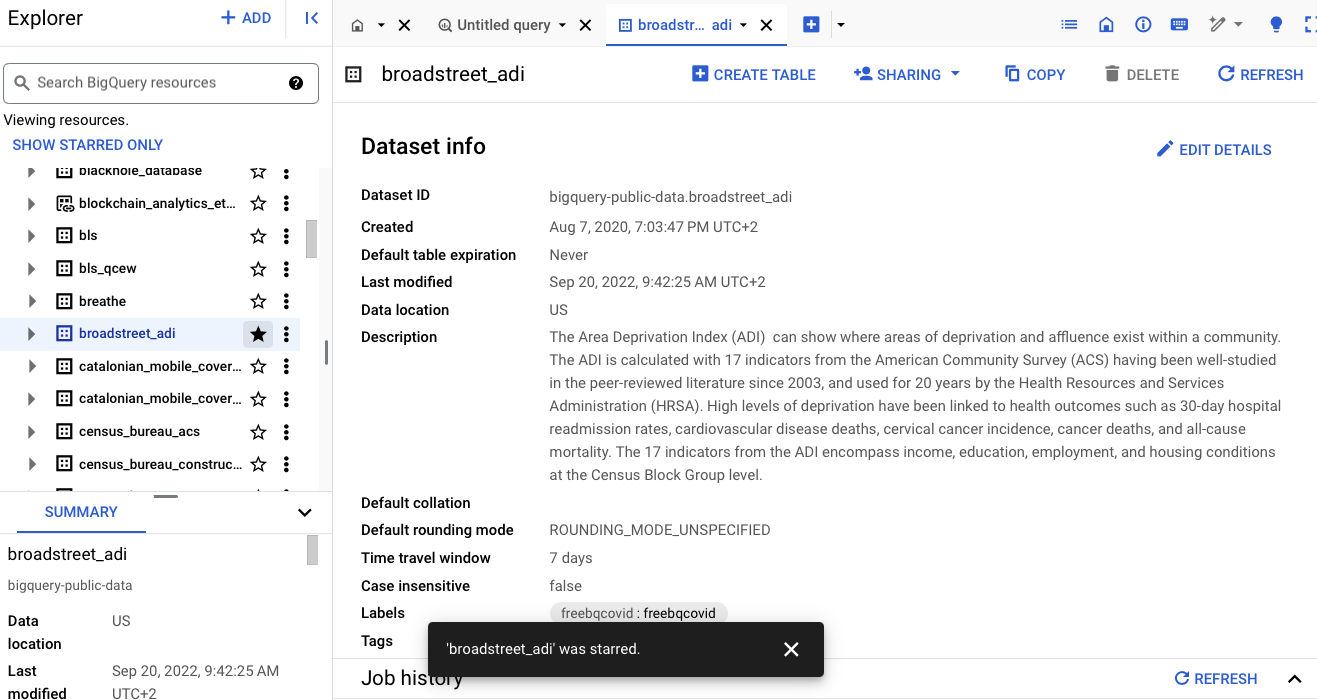
Task: Unstar the broadstreet_adi dataset
Action: click(258, 334)
